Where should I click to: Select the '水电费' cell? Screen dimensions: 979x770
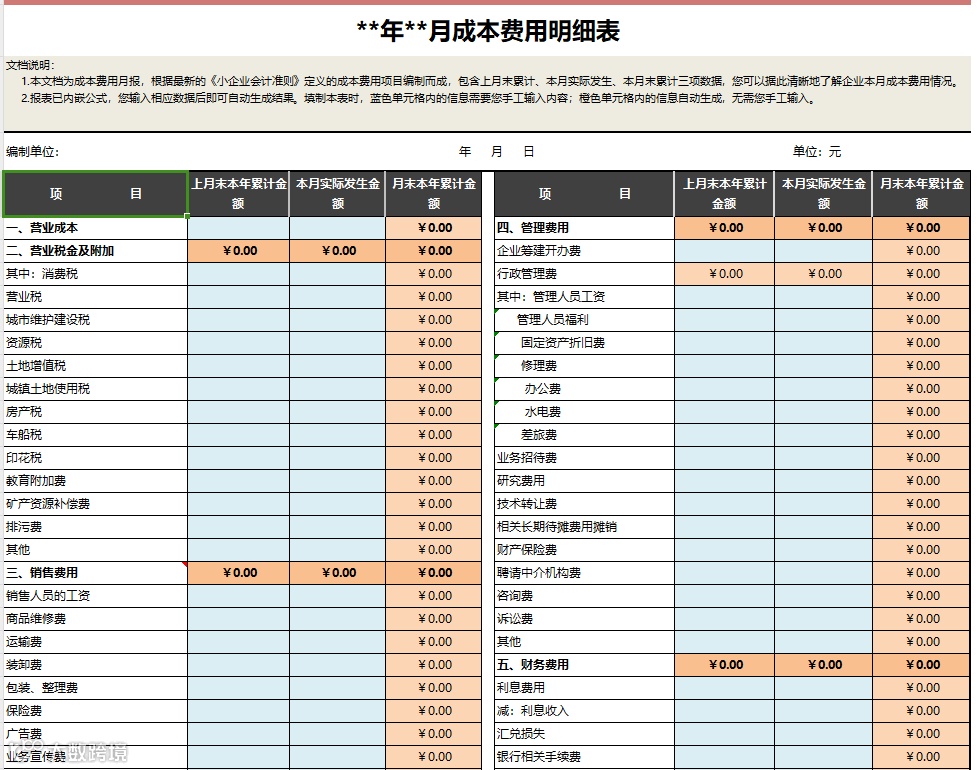click(584, 412)
